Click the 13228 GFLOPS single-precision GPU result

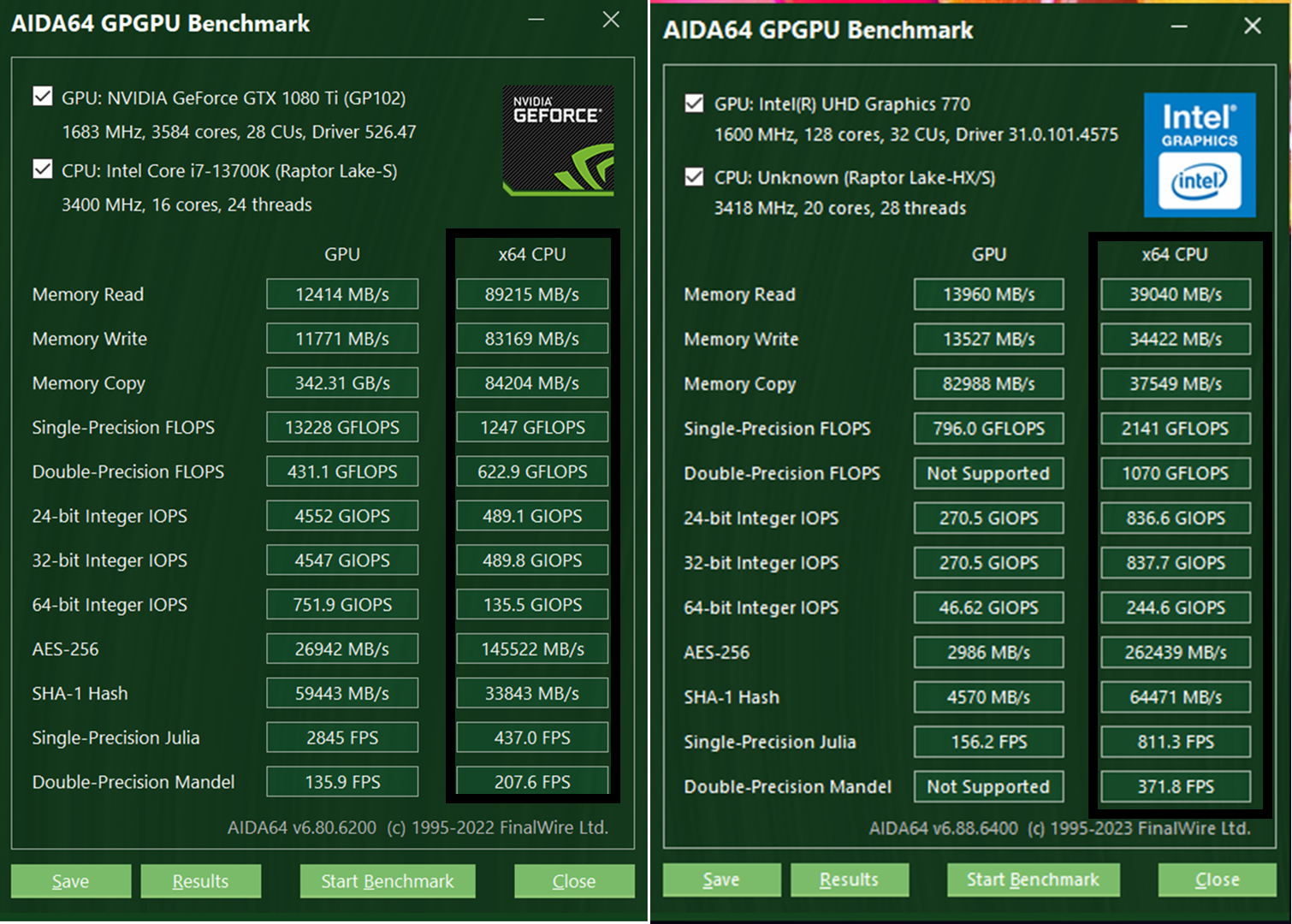pyautogui.click(x=342, y=427)
